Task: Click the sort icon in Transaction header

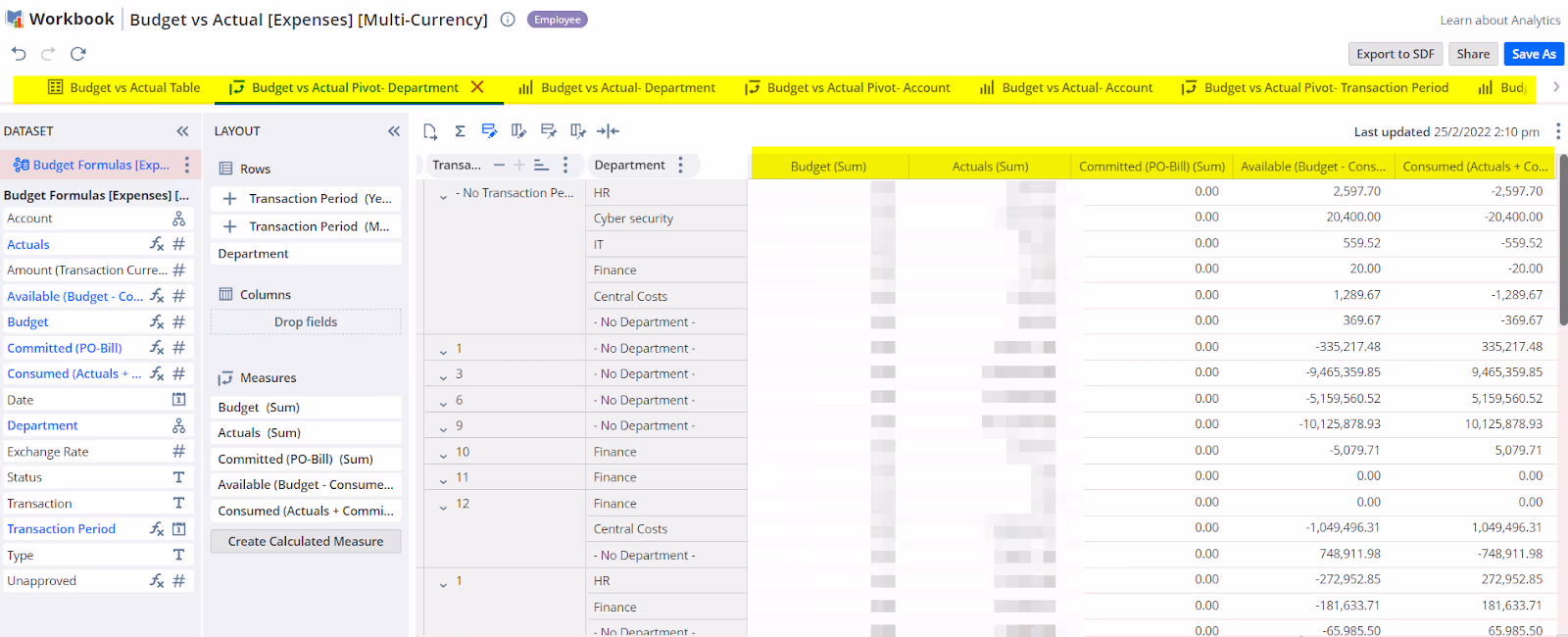Action: tap(541, 165)
